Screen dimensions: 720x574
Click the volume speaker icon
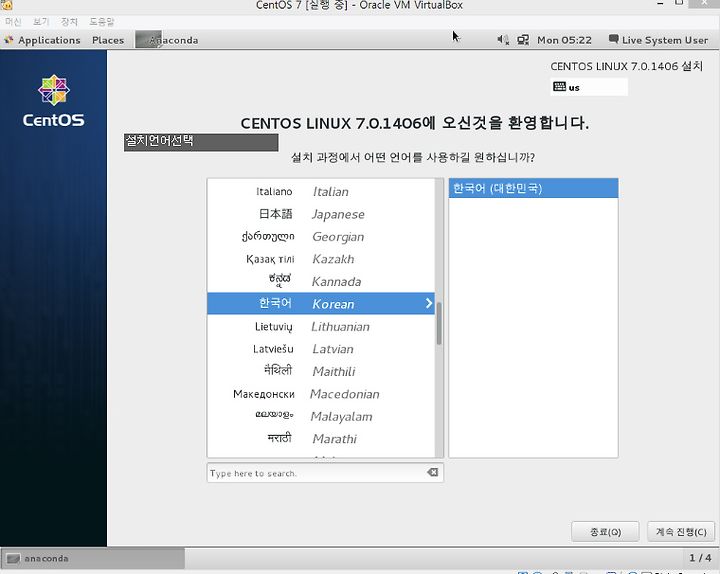click(503, 40)
